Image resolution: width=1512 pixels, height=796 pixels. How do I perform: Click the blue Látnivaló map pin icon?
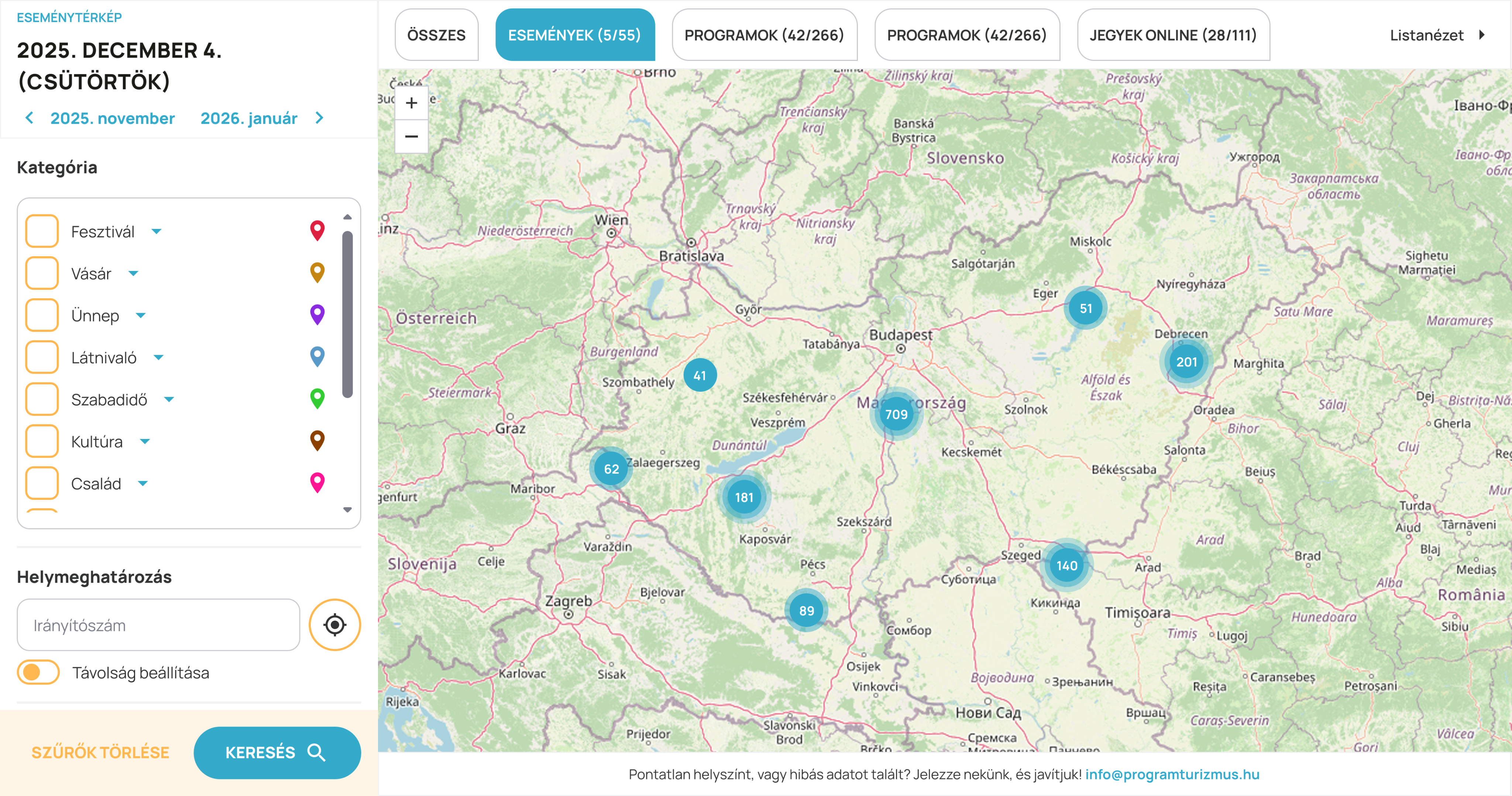[x=317, y=357]
